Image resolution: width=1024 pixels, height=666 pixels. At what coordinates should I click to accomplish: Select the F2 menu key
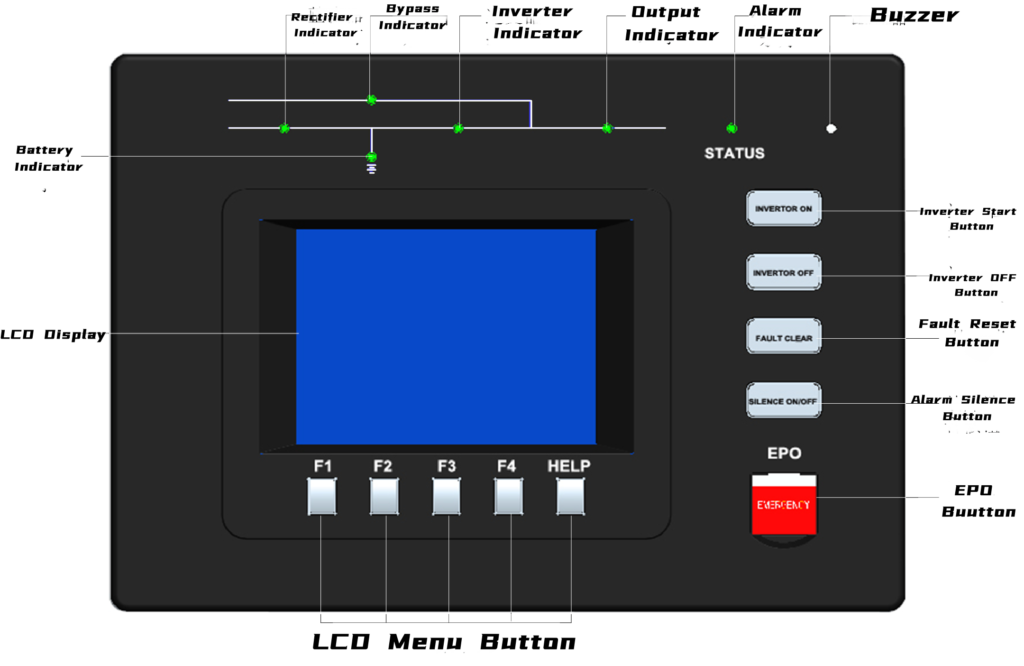(x=384, y=497)
